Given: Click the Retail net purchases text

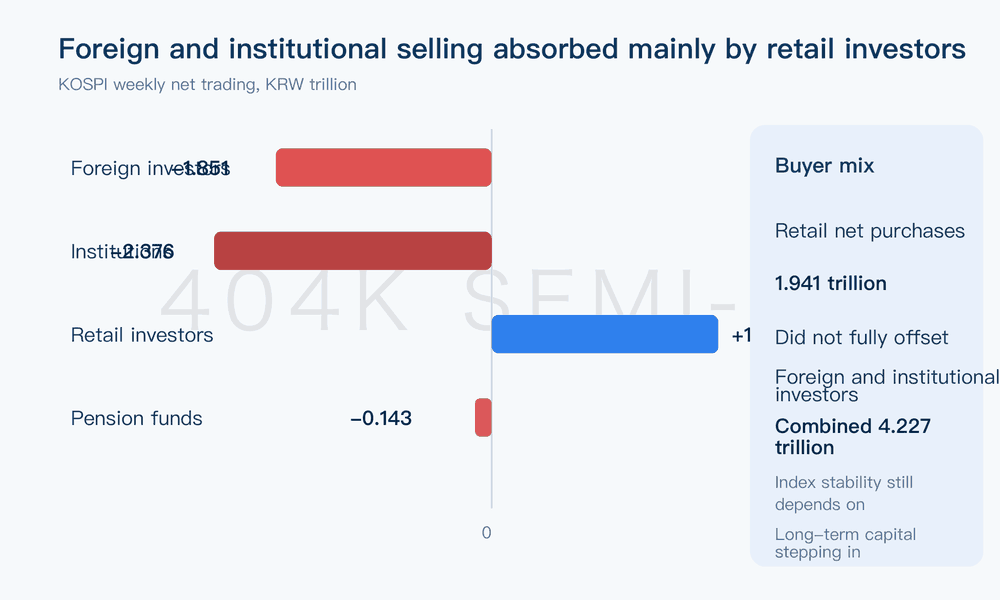Looking at the screenshot, I should [x=869, y=231].
